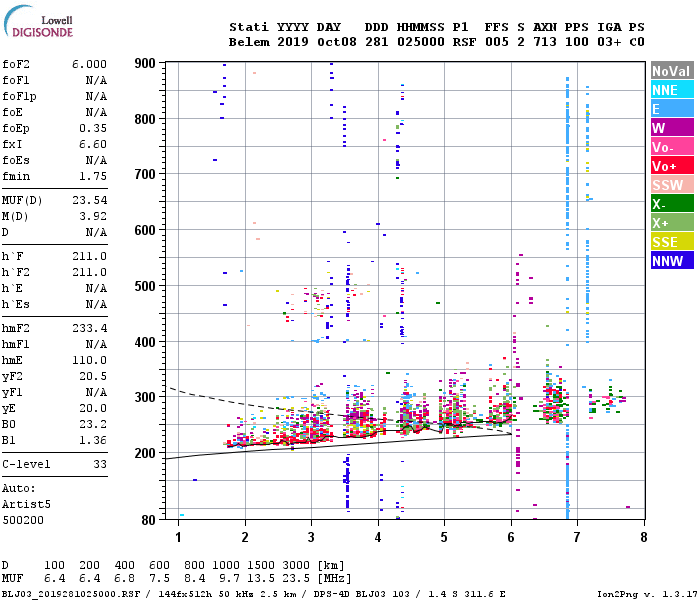This screenshot has height=600, width=700.
Task: Select the Vo+ red legend swatch
Action: pos(672,166)
